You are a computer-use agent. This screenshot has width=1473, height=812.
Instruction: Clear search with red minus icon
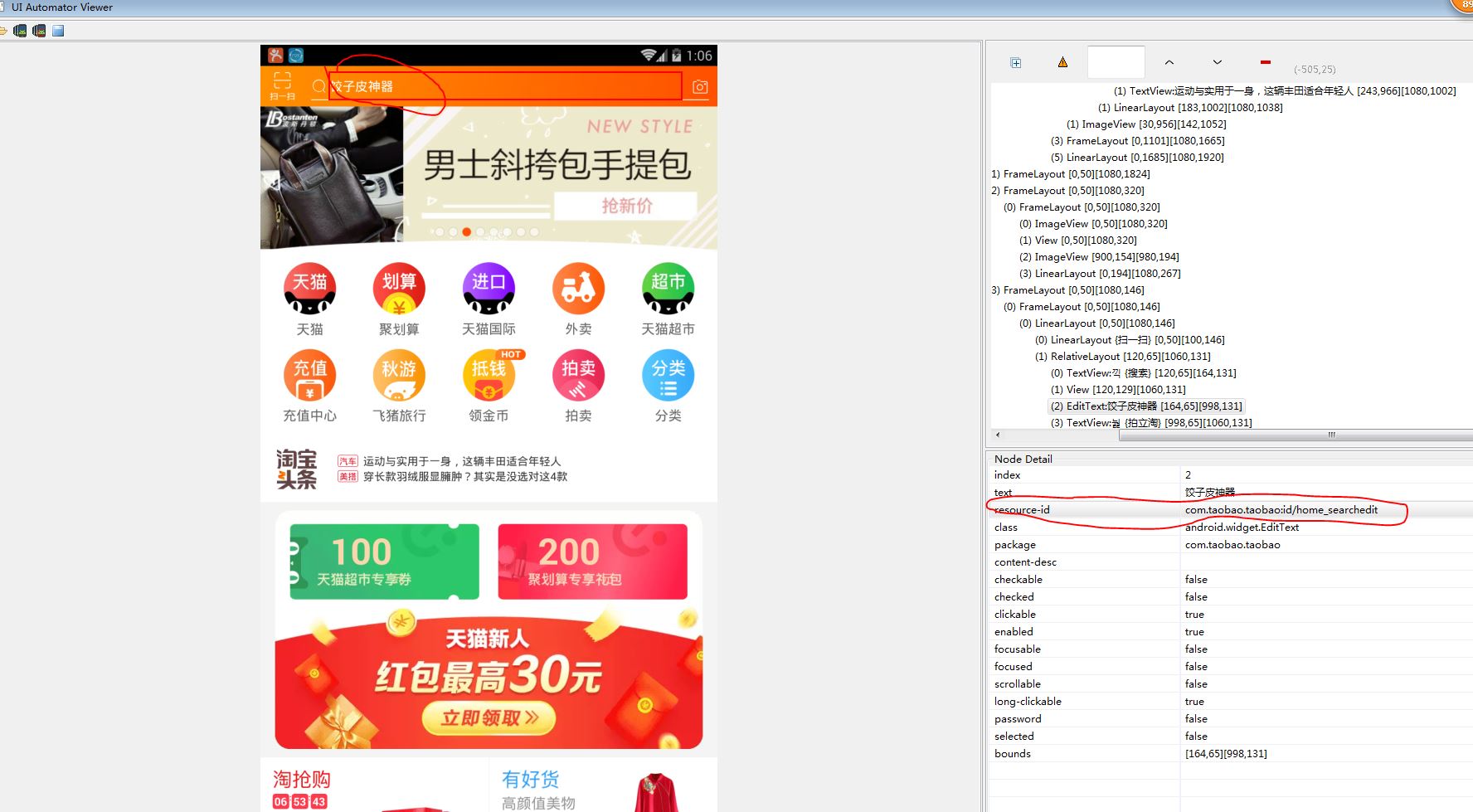coord(1265,62)
